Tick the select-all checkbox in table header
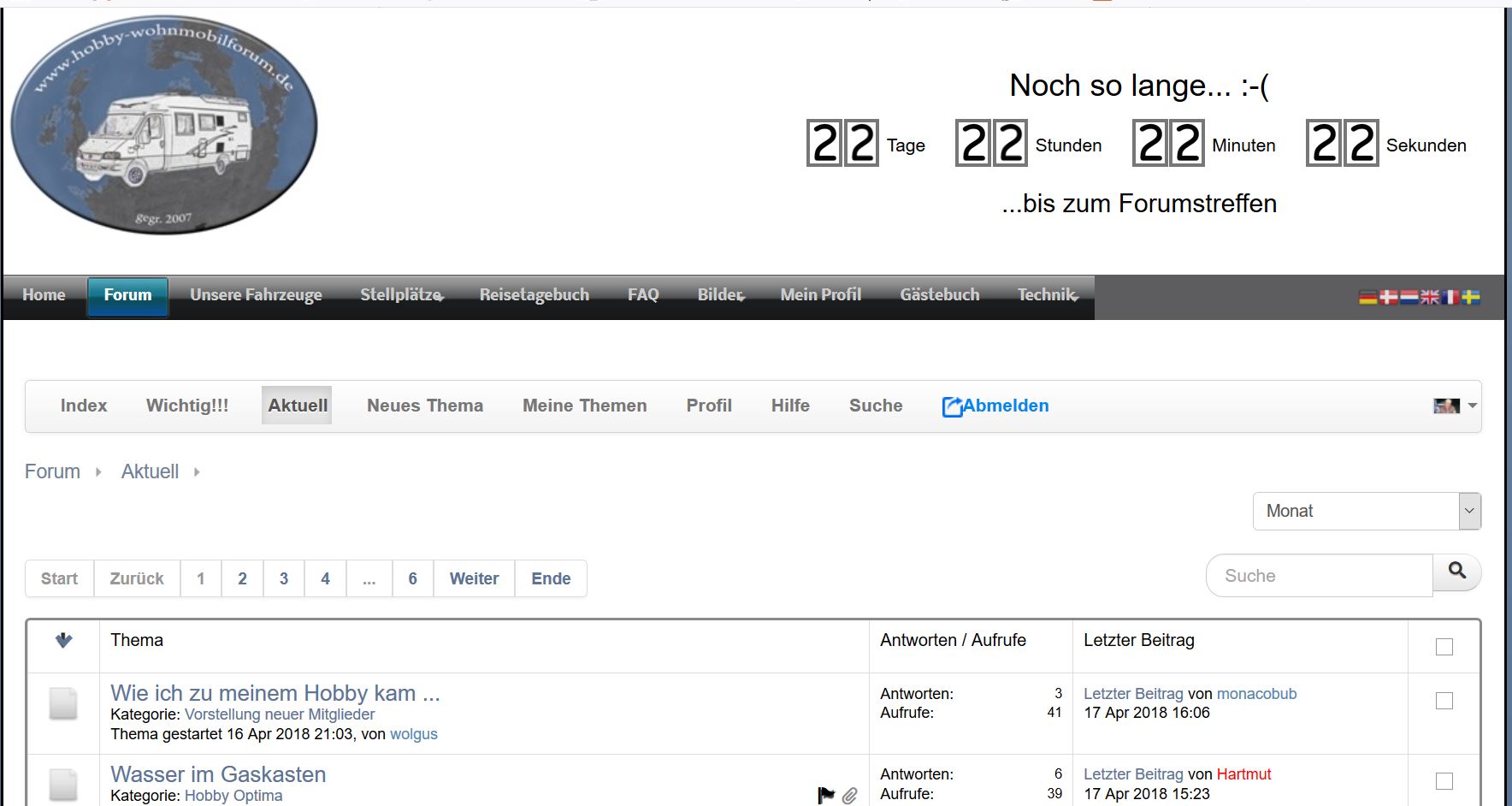The image size is (1512, 806). click(1444, 647)
